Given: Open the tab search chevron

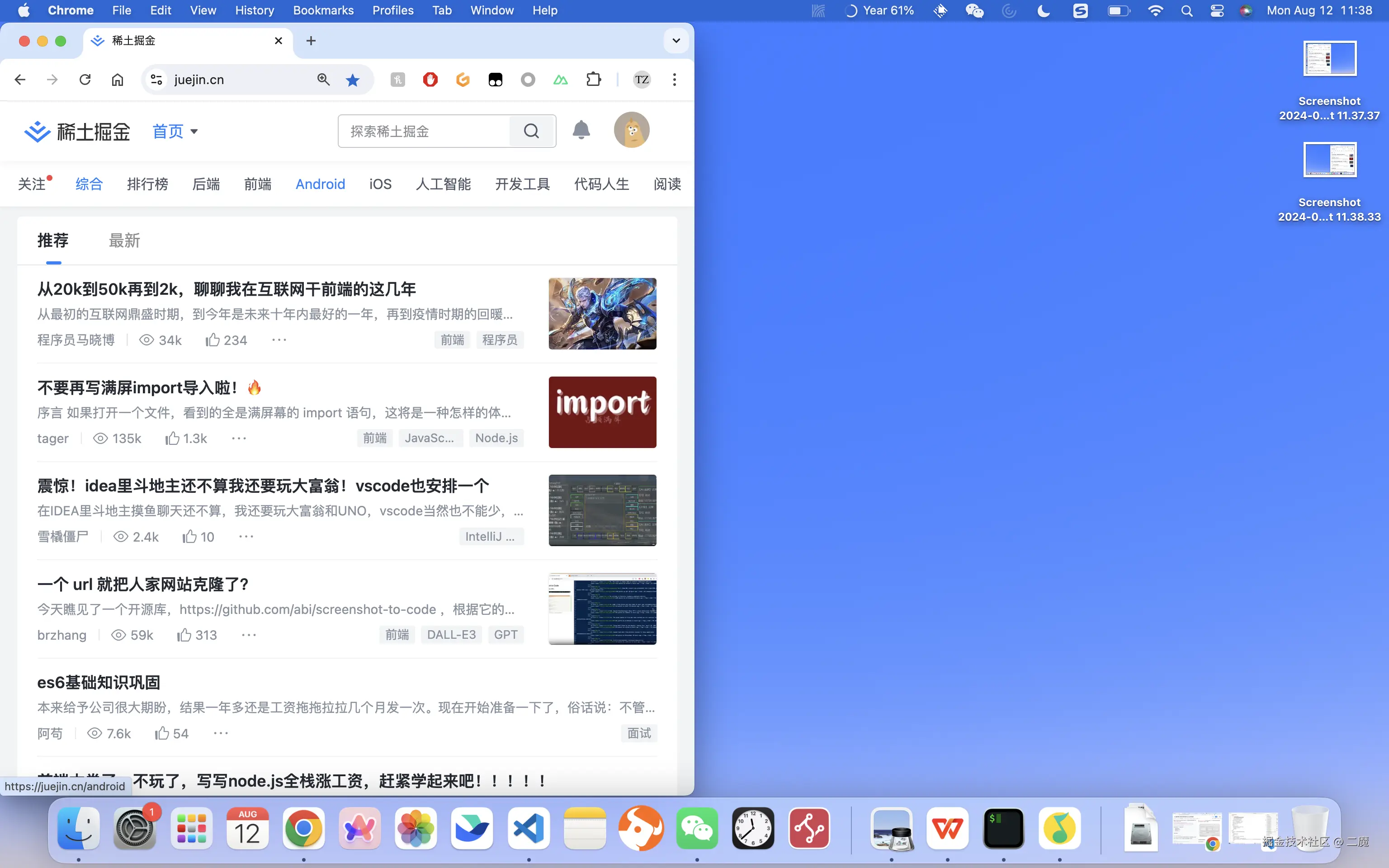Looking at the screenshot, I should click(676, 41).
